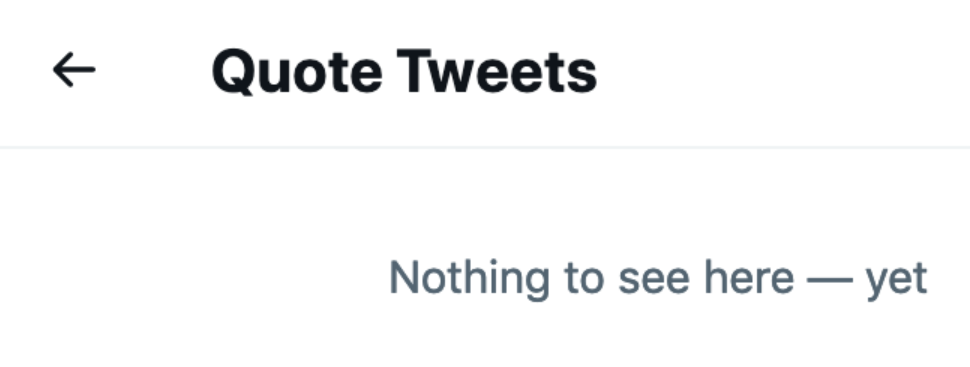Click the dash in the empty-state text
Screen dimensions: 970x367
coord(830,280)
